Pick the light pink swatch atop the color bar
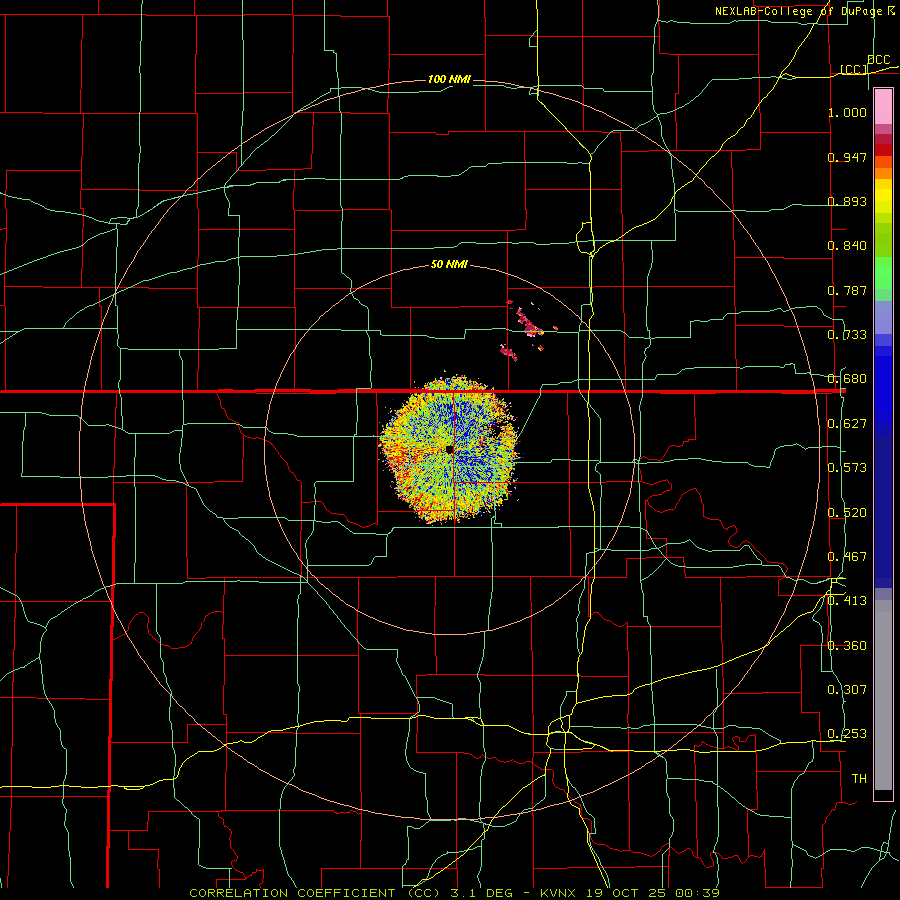Viewport: 900px width, 900px height. (883, 107)
